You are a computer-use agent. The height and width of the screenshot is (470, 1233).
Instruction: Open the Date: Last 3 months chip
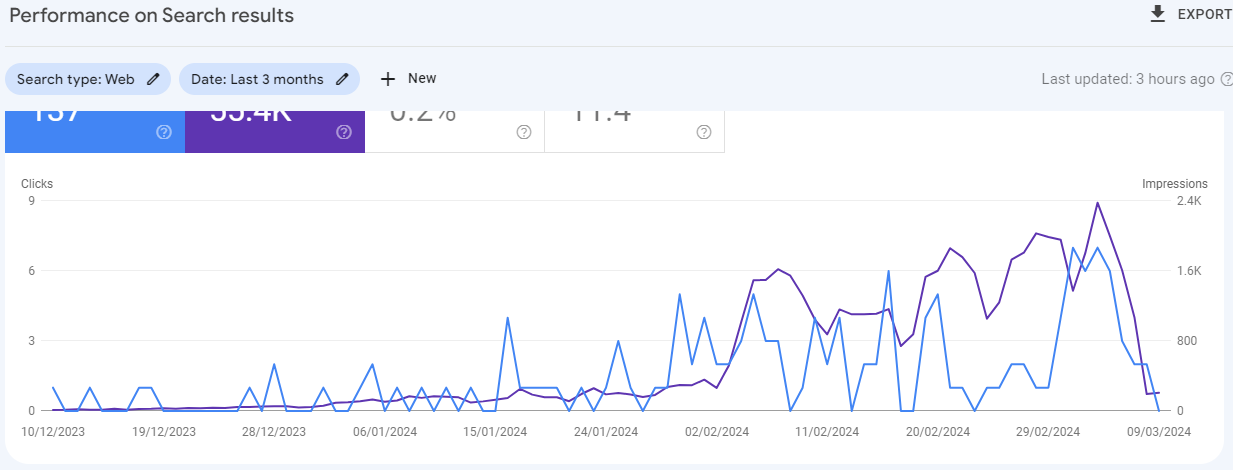(x=270, y=79)
